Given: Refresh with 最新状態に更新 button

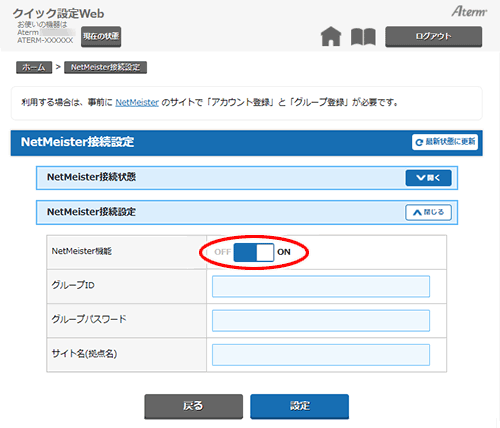Looking at the screenshot, I should coord(445,142).
